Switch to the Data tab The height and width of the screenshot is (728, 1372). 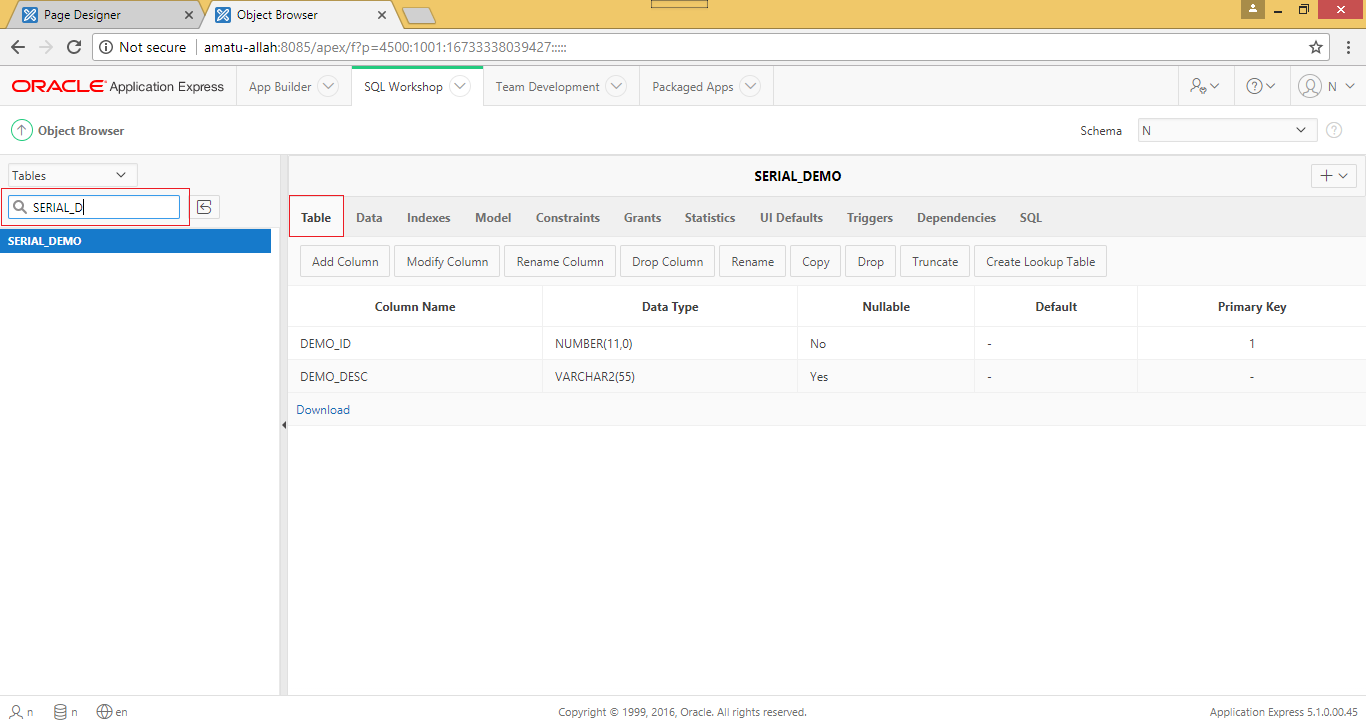point(368,217)
